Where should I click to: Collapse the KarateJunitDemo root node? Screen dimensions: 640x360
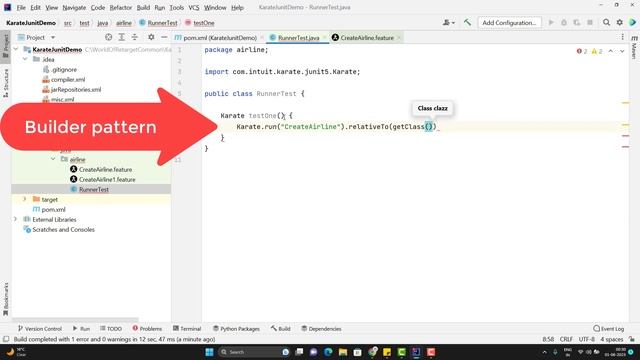(16, 49)
